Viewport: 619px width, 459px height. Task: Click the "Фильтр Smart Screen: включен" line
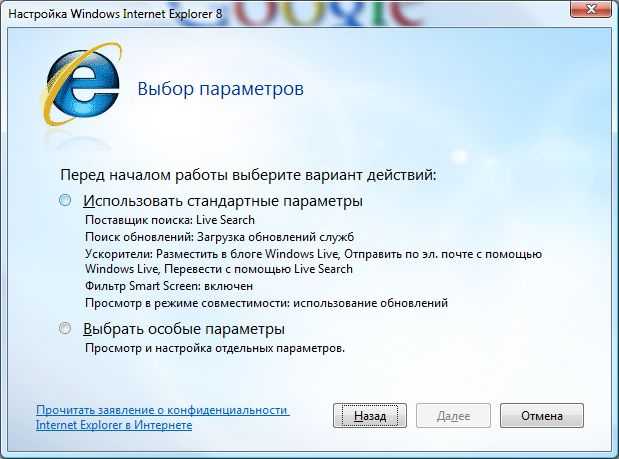[169, 286]
